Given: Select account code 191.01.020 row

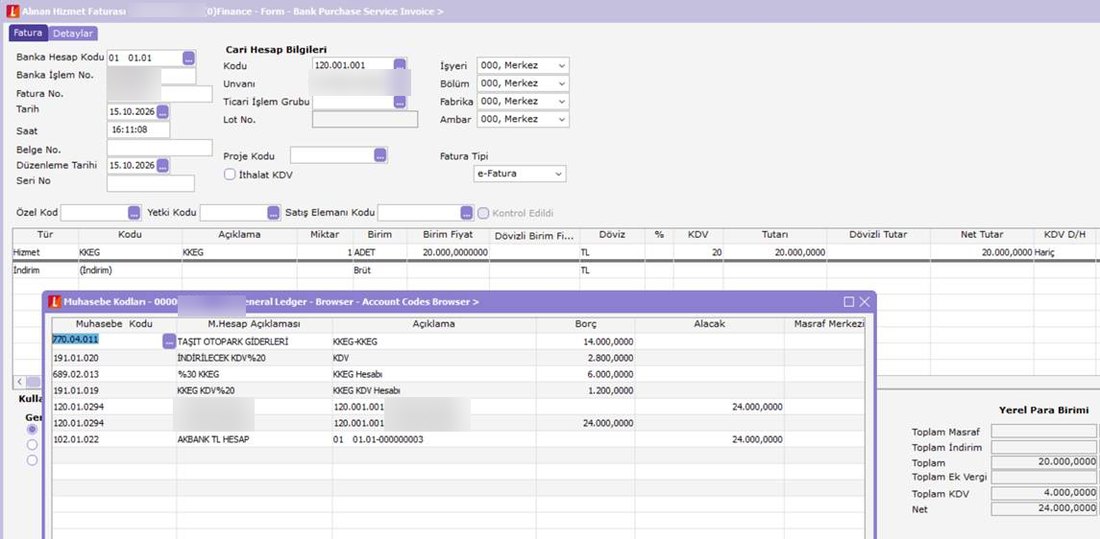Looking at the screenshot, I should point(458,358).
